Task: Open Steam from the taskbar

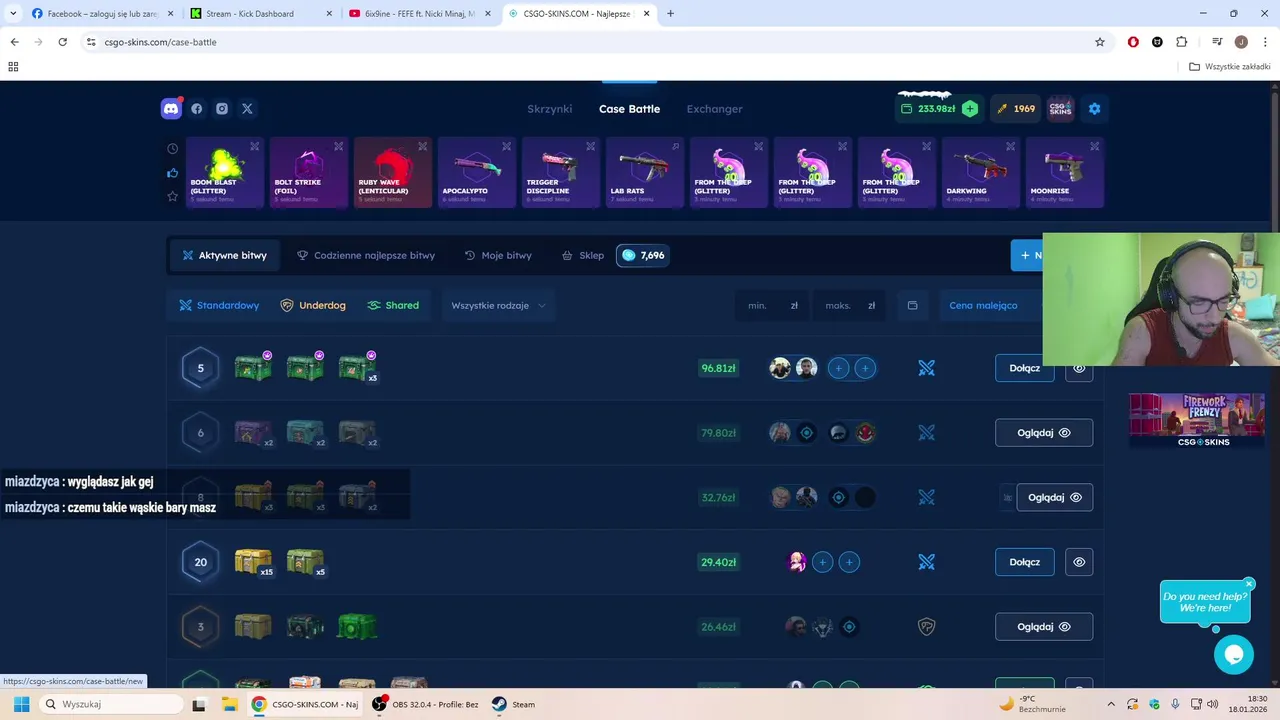Action: click(513, 704)
